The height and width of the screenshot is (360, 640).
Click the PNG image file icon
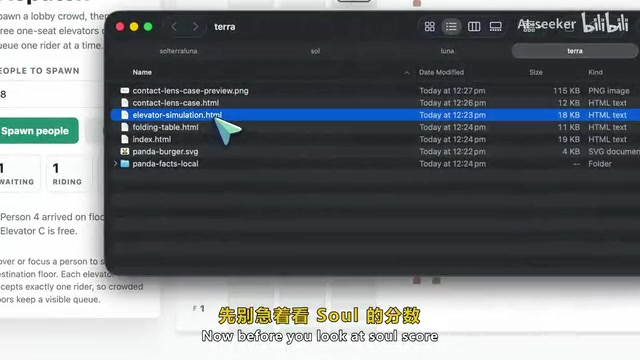[x=125, y=91]
